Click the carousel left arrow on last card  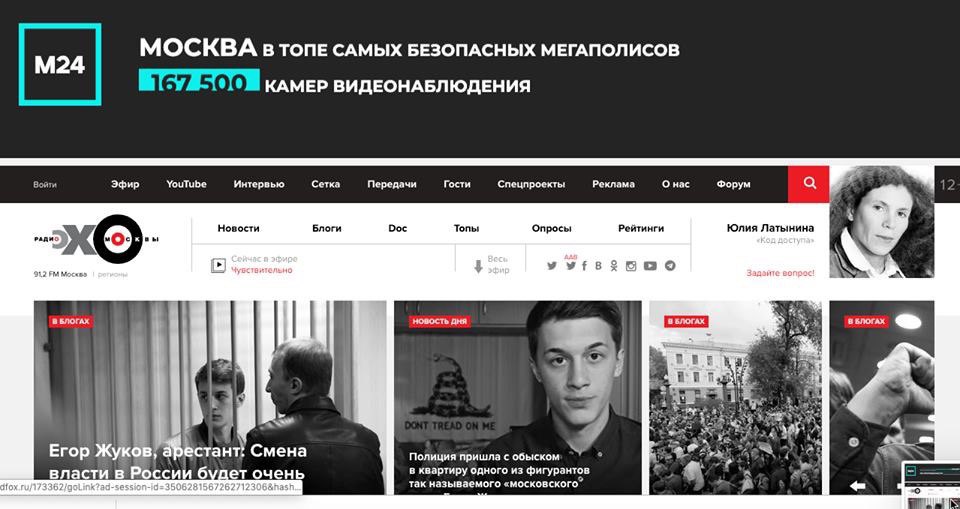tap(858, 486)
